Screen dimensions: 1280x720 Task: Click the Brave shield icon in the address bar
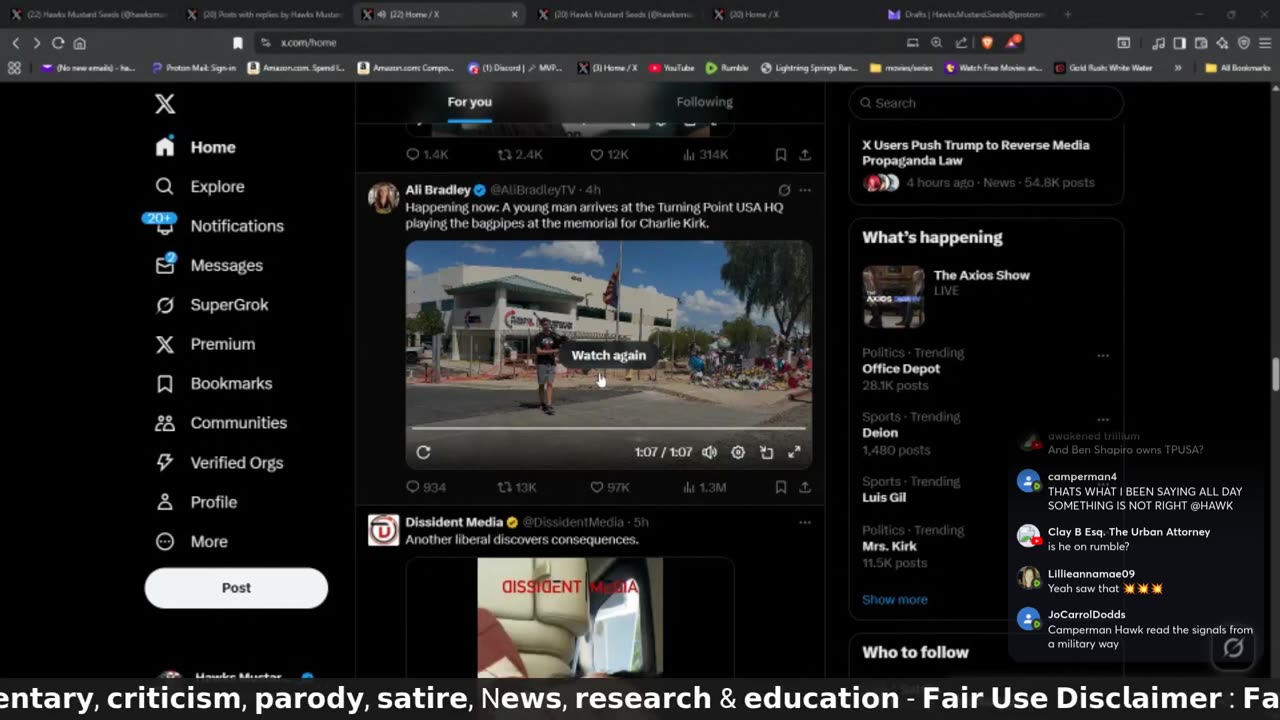pyautogui.click(x=988, y=43)
